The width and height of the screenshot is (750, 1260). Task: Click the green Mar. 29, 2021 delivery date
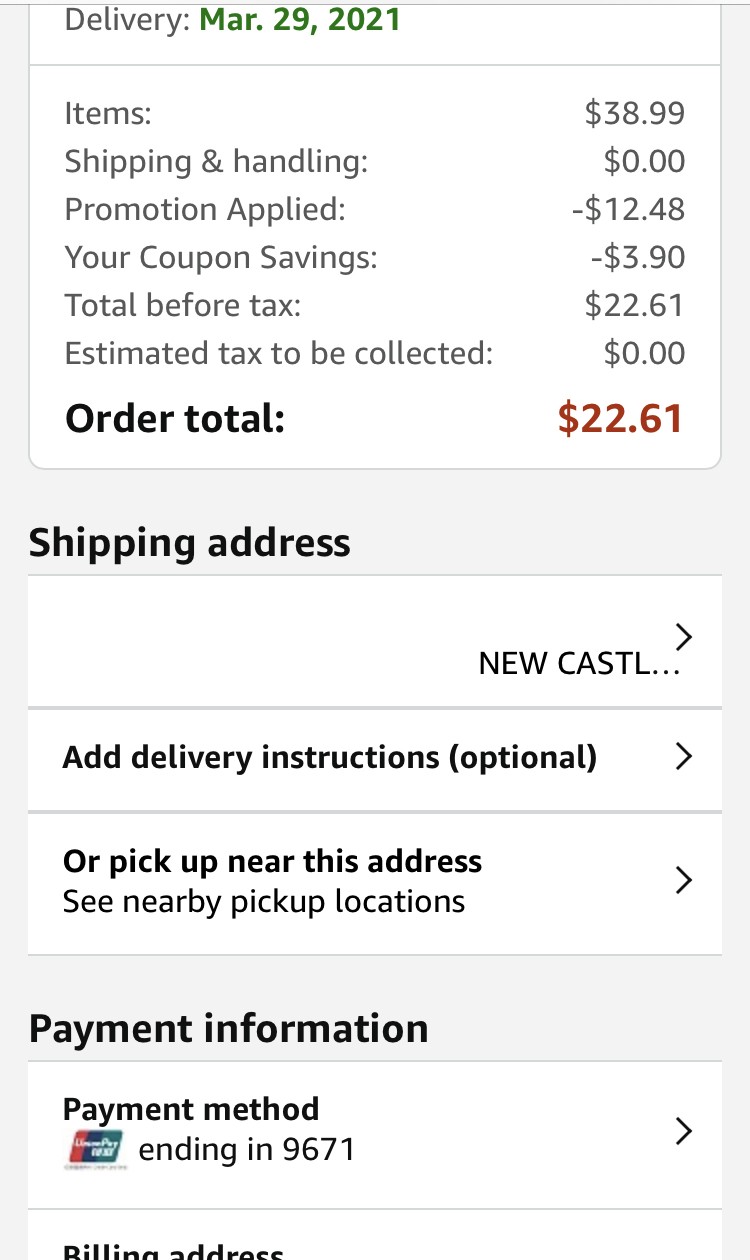(x=300, y=19)
